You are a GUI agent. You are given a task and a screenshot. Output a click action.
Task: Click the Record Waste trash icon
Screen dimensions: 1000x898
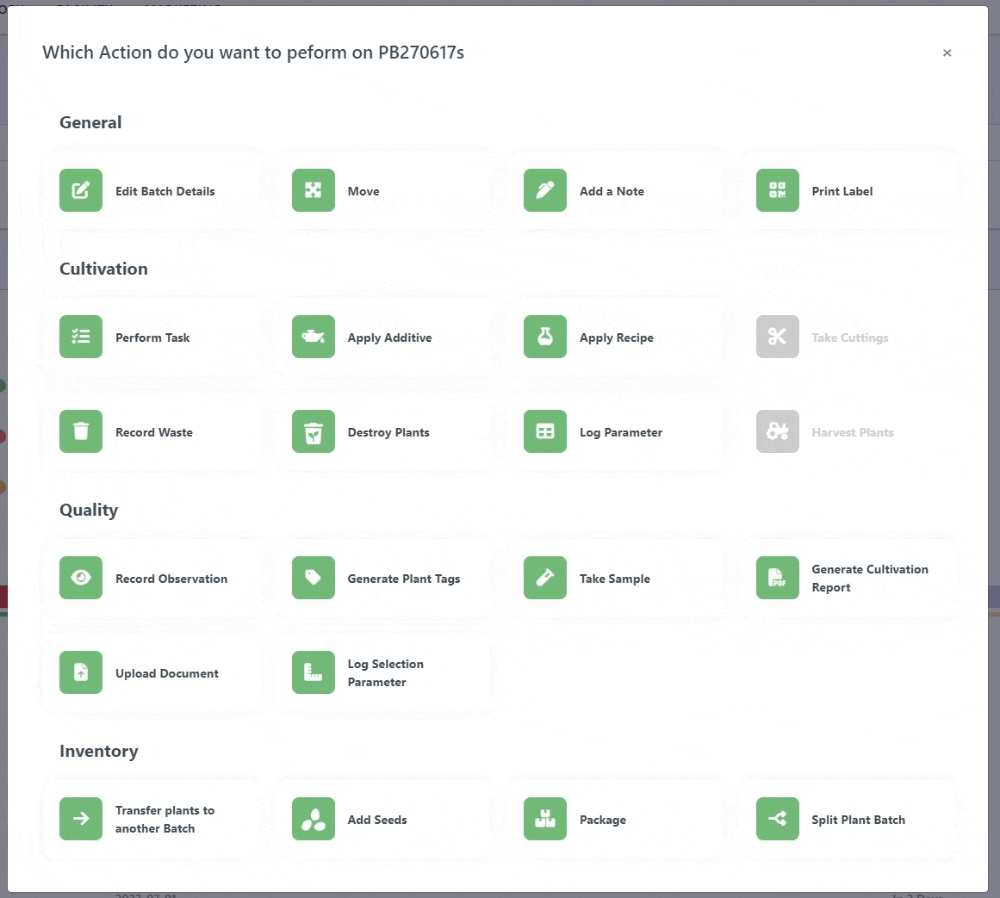81,432
